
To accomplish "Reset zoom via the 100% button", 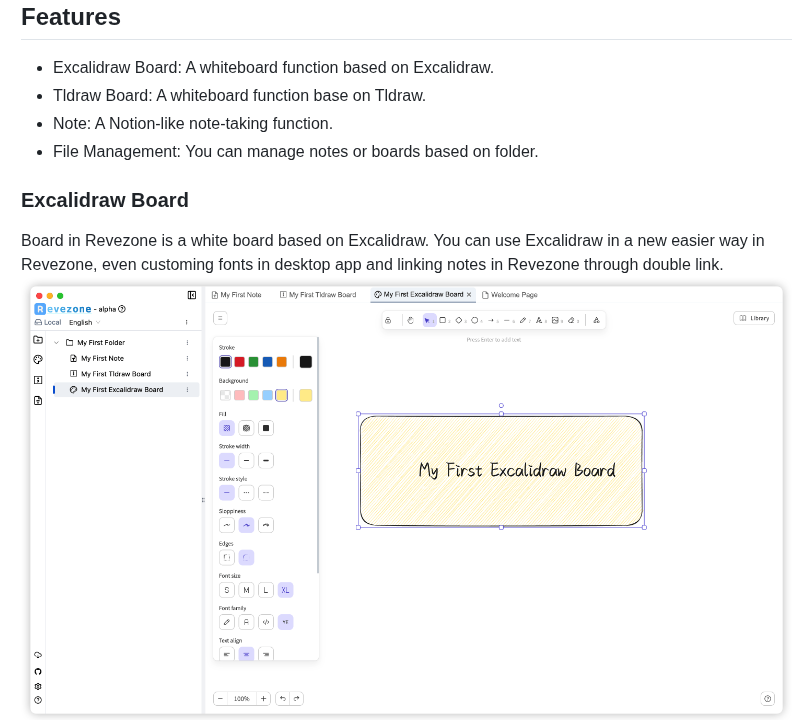I will coord(242,698).
